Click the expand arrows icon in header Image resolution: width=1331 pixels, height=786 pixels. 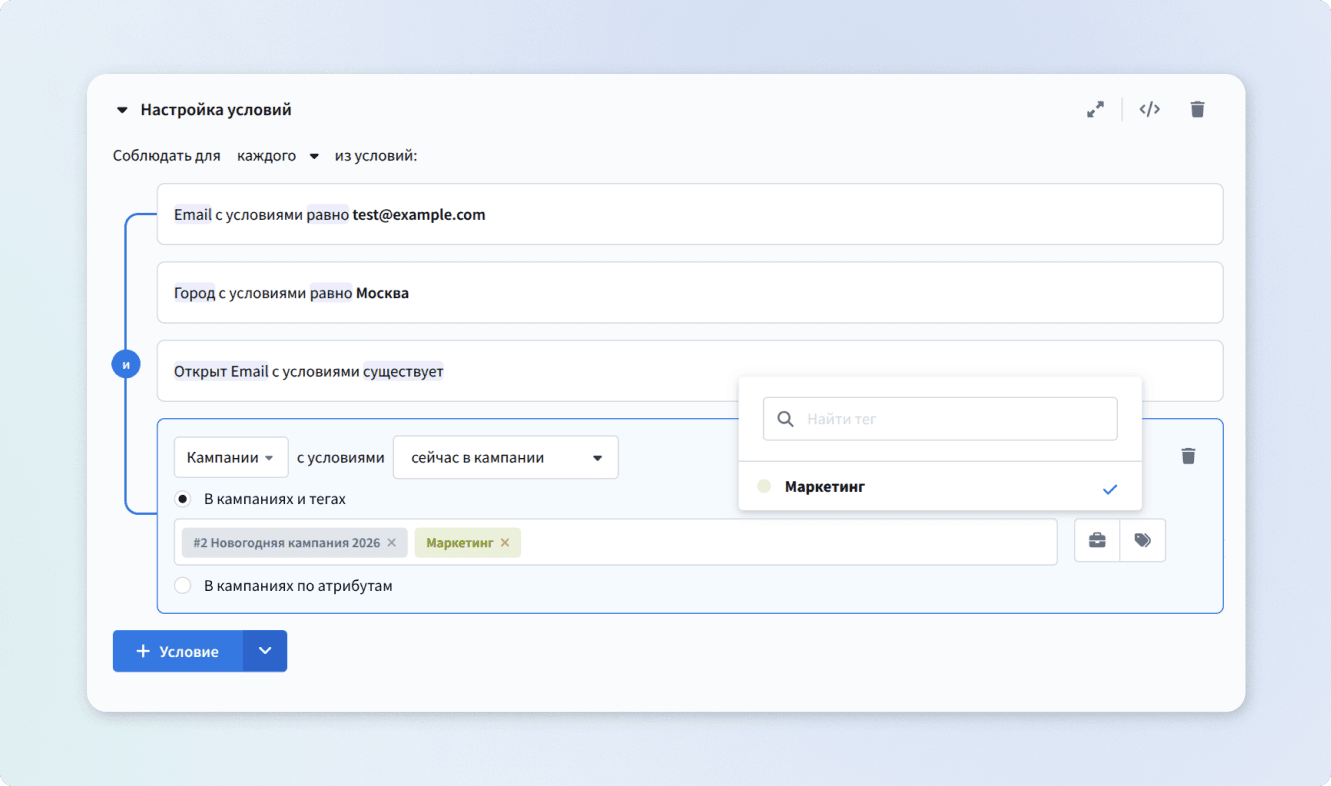pos(1095,110)
